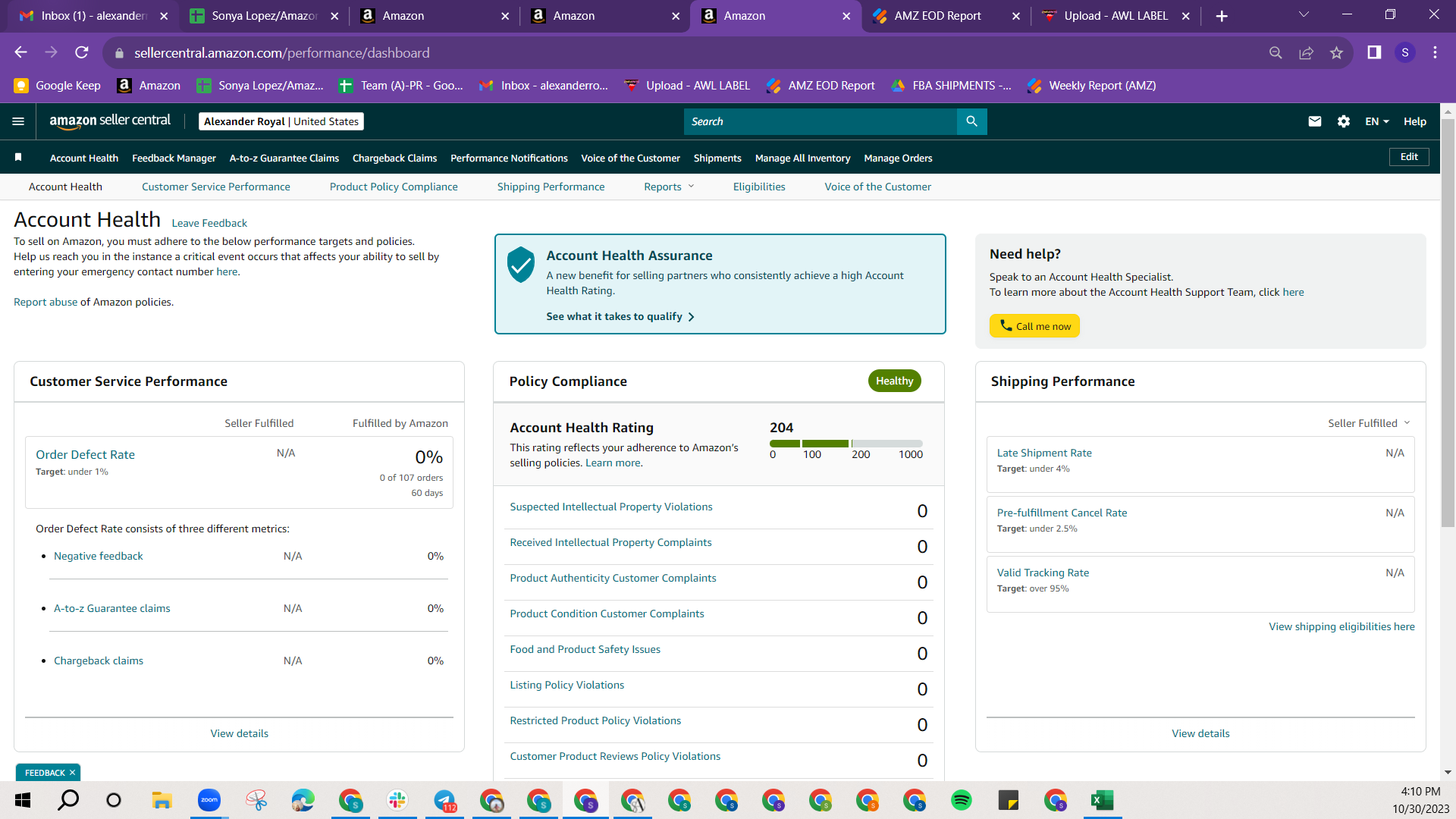The width and height of the screenshot is (1456, 819).
Task: Open Zoom from the taskbar
Action: click(209, 800)
